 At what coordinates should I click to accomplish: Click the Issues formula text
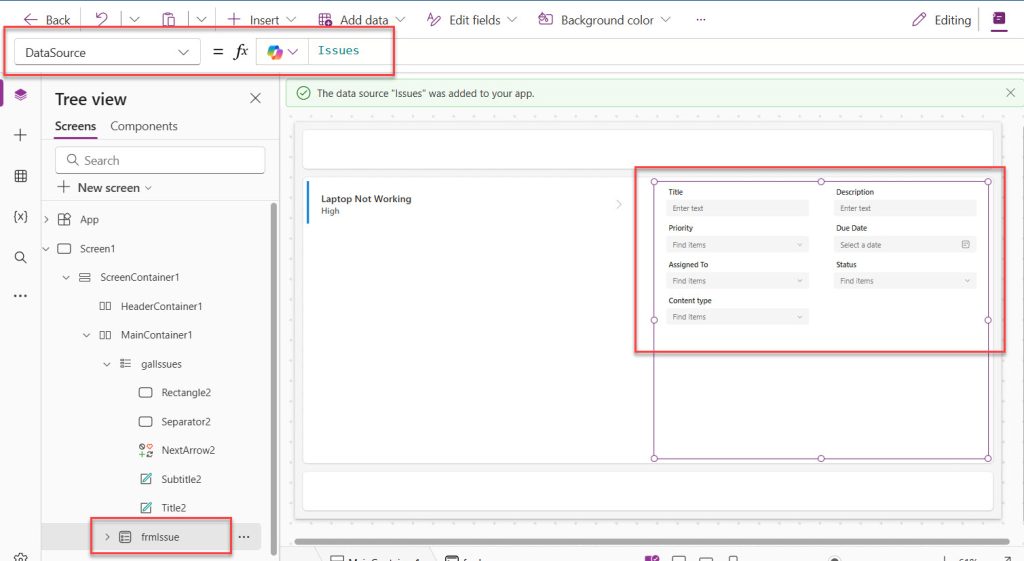point(338,50)
